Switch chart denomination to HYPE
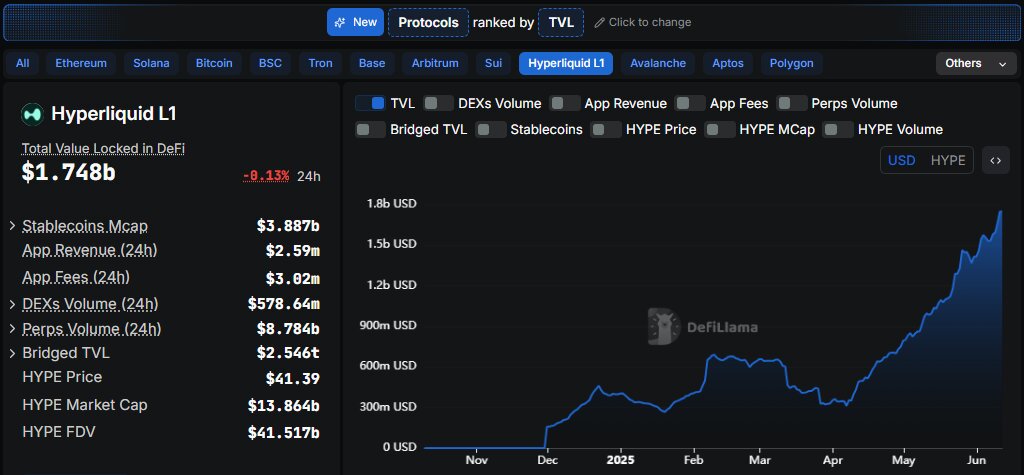Screen dimensions: 1024x475 (x=948, y=160)
